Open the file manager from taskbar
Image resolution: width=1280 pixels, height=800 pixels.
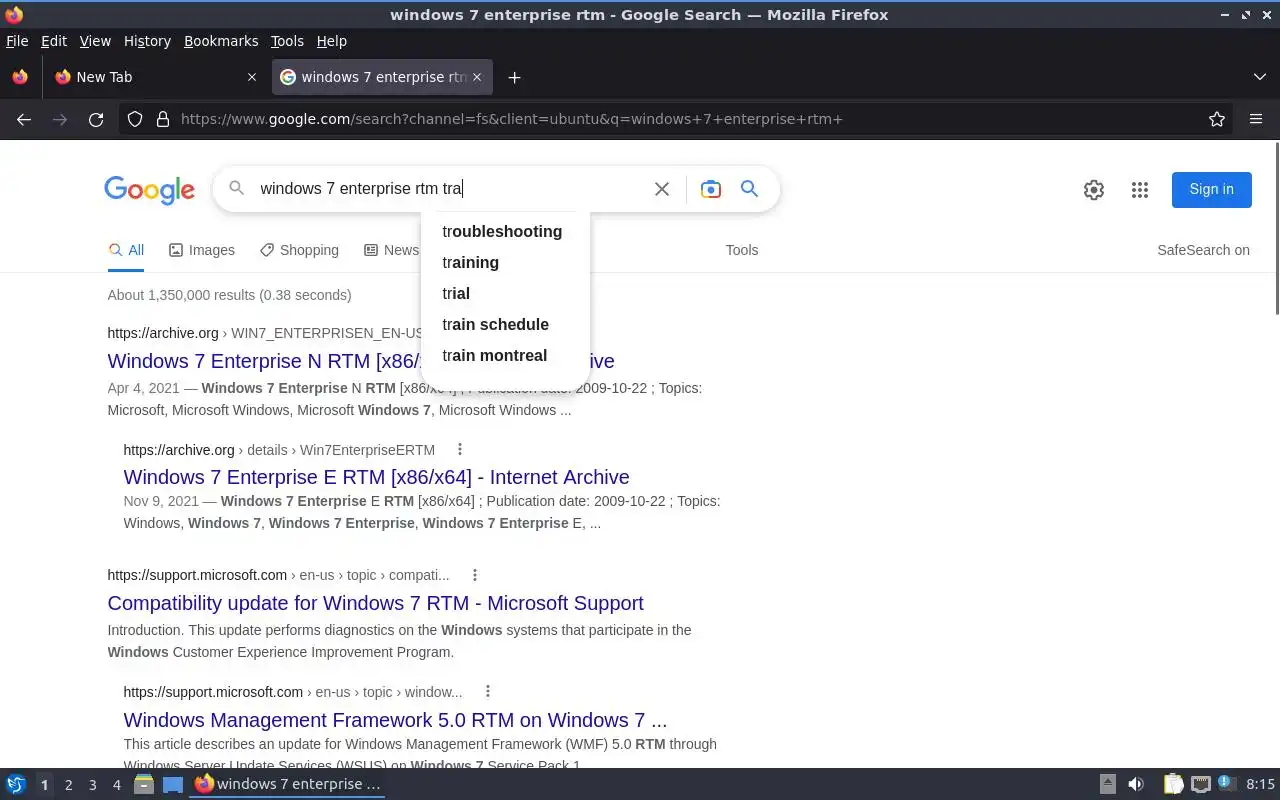144,784
